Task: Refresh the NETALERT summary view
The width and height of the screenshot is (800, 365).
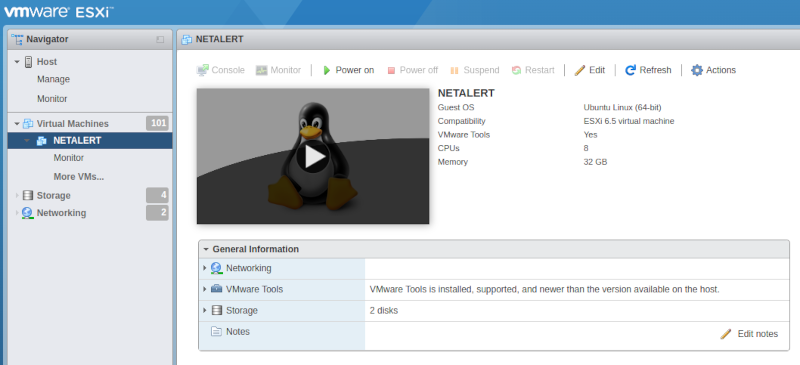Action: (x=648, y=70)
